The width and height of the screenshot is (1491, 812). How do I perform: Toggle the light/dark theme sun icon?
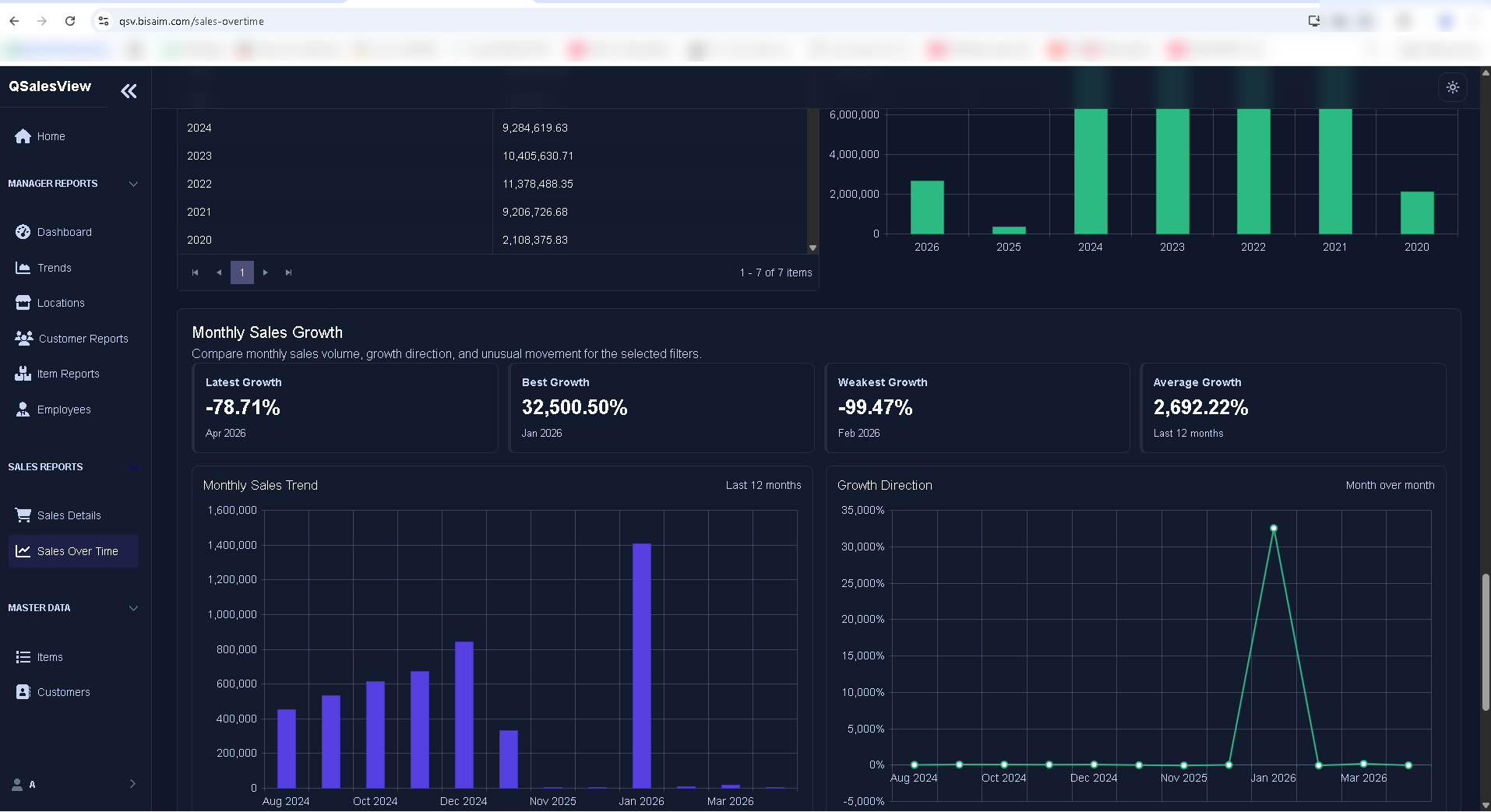[1453, 87]
